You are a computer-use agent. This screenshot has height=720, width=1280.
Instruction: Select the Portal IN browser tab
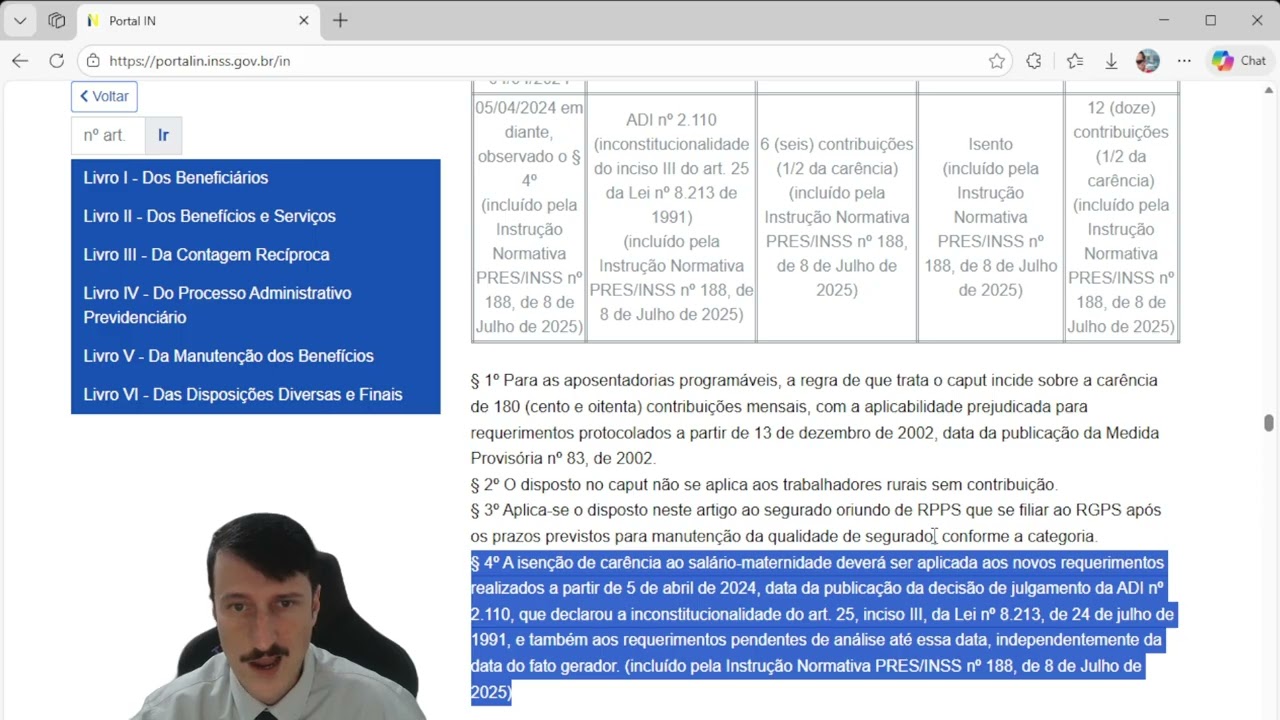[x=198, y=20]
